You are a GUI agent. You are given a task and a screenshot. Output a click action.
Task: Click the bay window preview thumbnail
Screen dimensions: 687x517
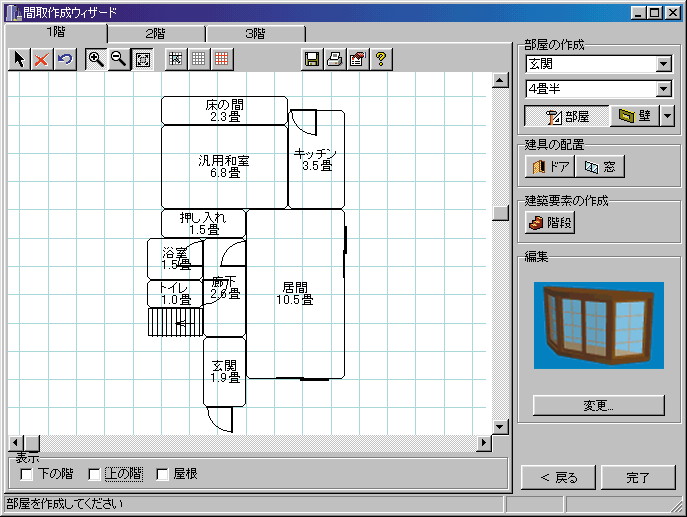click(x=598, y=325)
